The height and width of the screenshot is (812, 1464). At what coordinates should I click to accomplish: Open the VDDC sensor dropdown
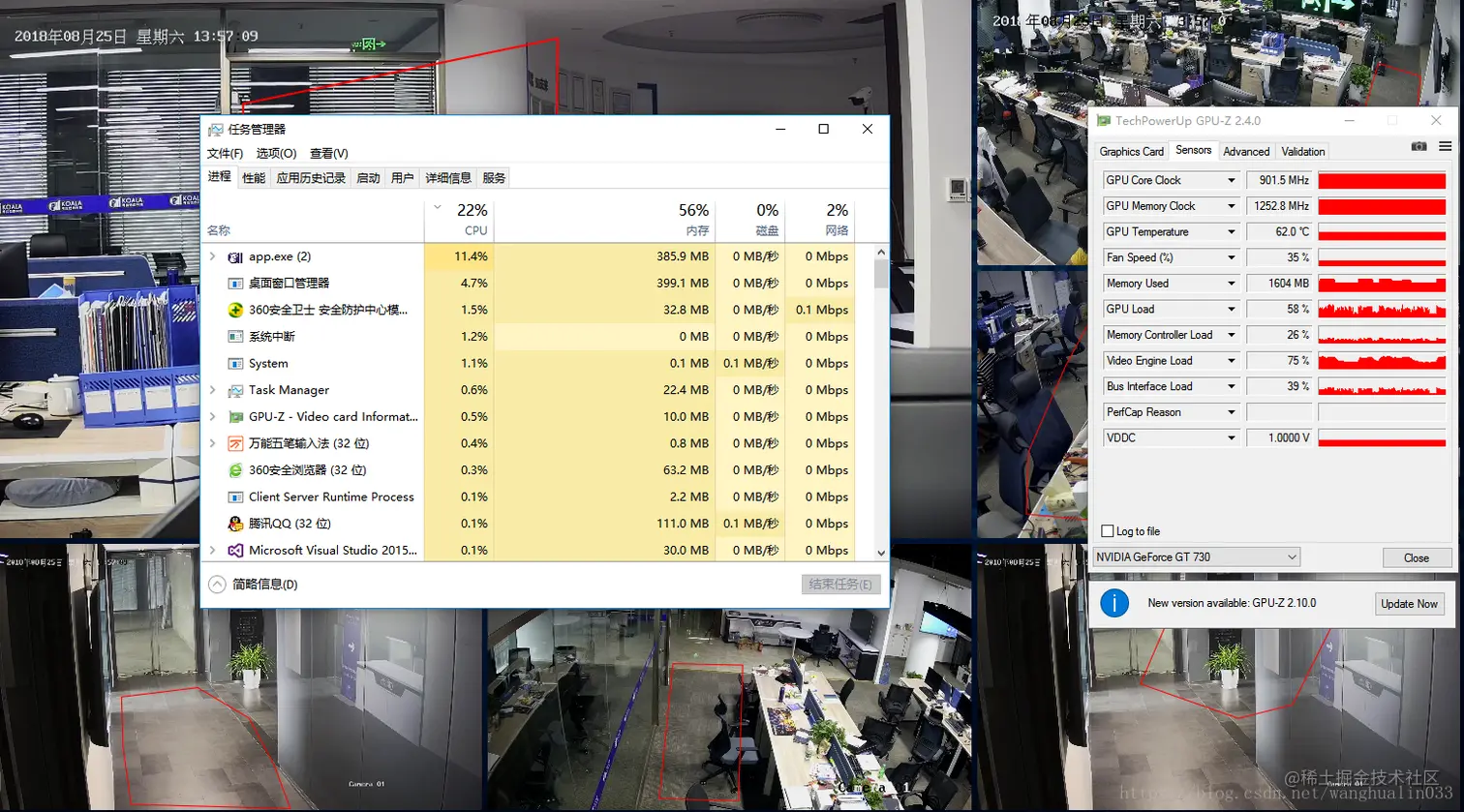tap(1232, 438)
